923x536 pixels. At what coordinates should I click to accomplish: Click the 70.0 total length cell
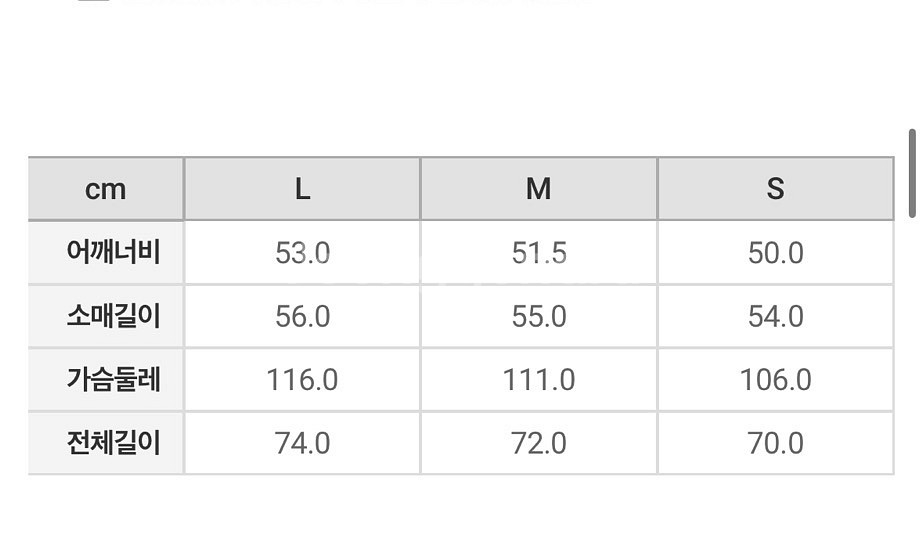click(775, 443)
